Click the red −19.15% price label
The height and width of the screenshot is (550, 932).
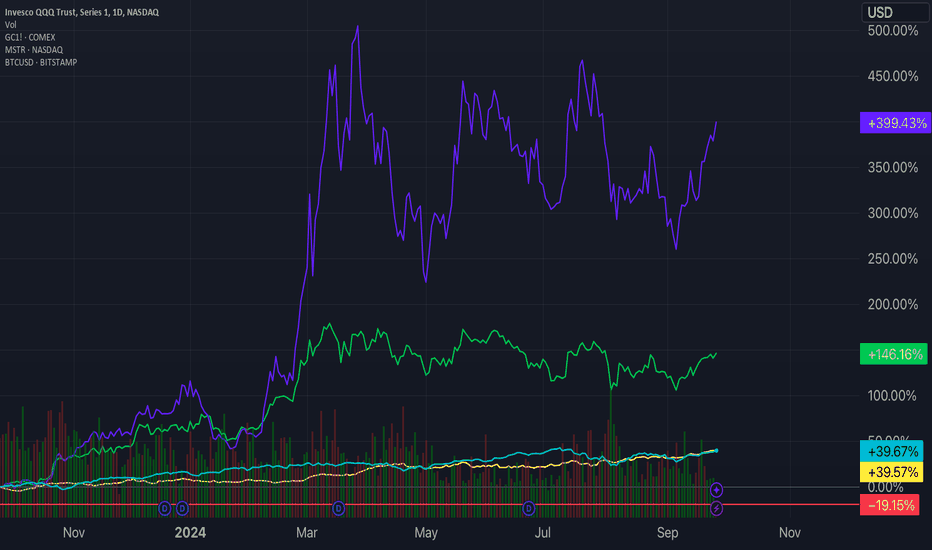890,505
